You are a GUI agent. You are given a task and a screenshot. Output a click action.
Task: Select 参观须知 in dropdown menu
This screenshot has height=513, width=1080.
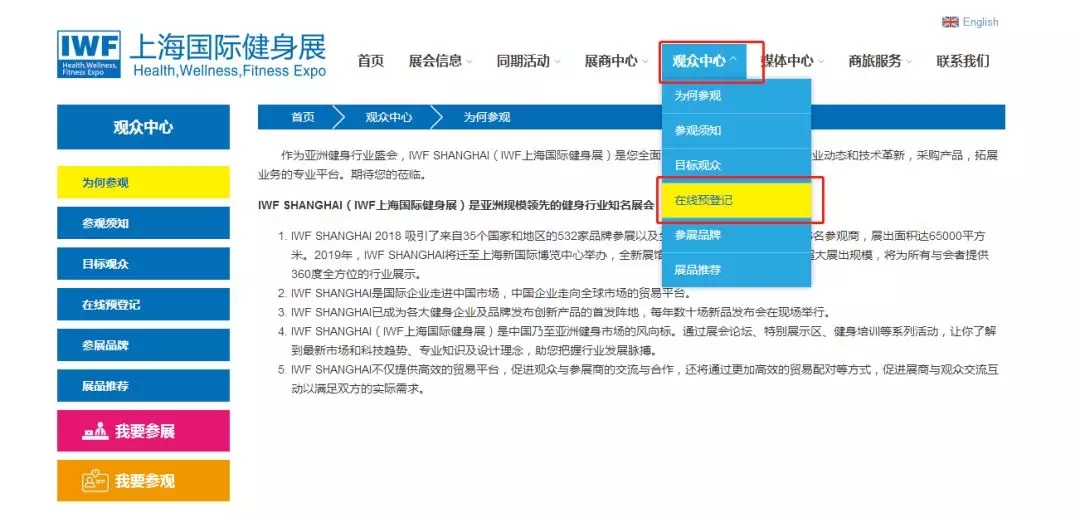point(736,131)
